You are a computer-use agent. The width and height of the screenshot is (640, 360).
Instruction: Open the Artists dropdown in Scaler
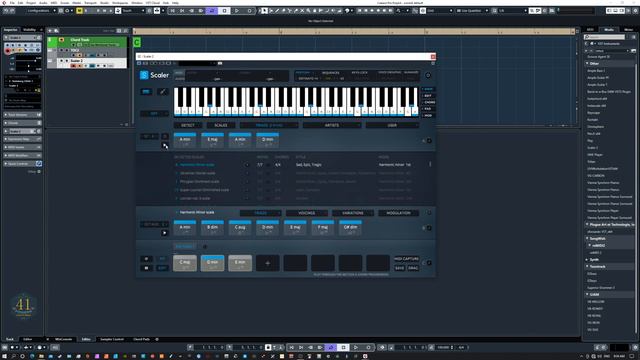click(331, 125)
